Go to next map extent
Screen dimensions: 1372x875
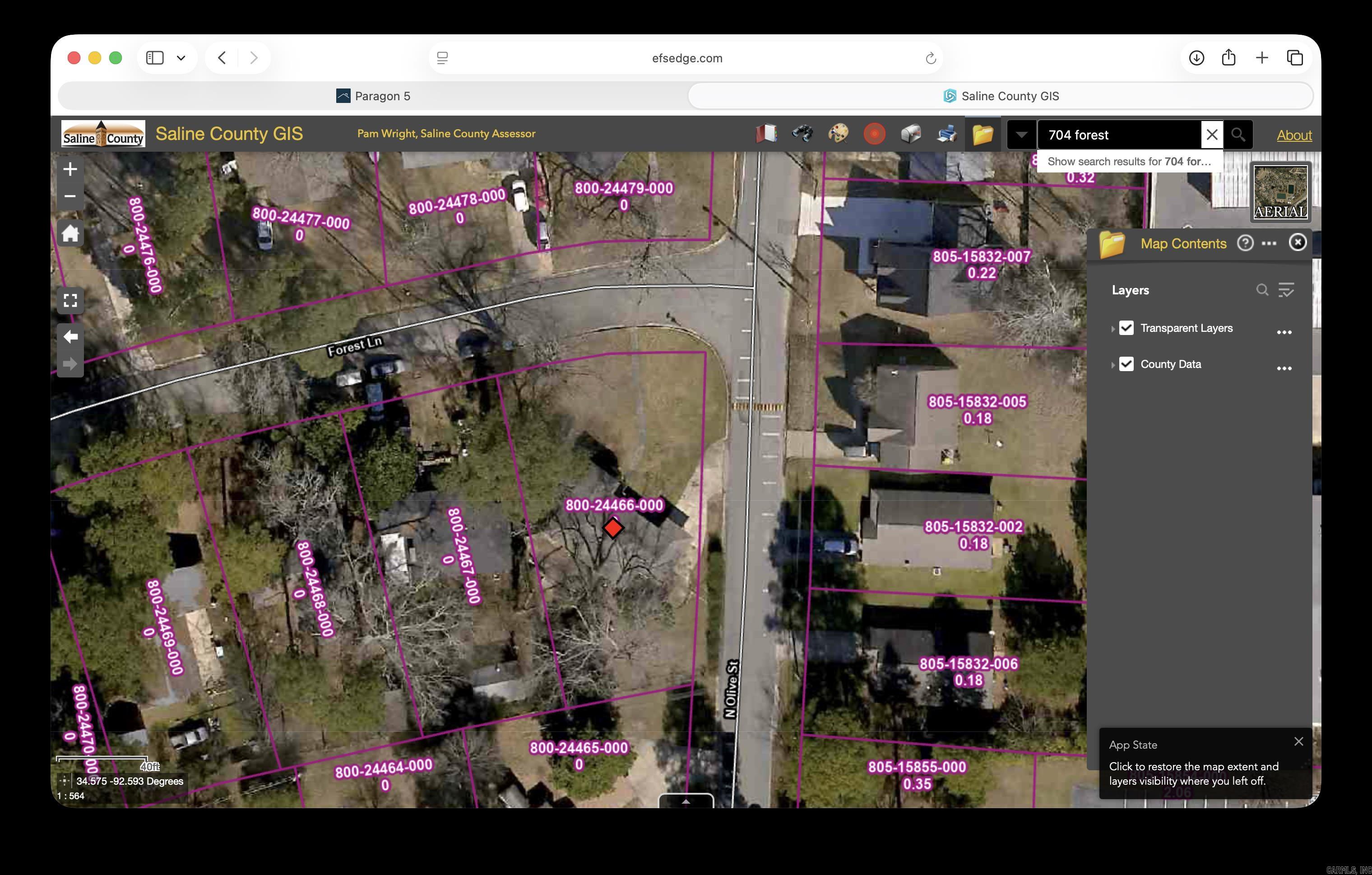click(x=70, y=364)
